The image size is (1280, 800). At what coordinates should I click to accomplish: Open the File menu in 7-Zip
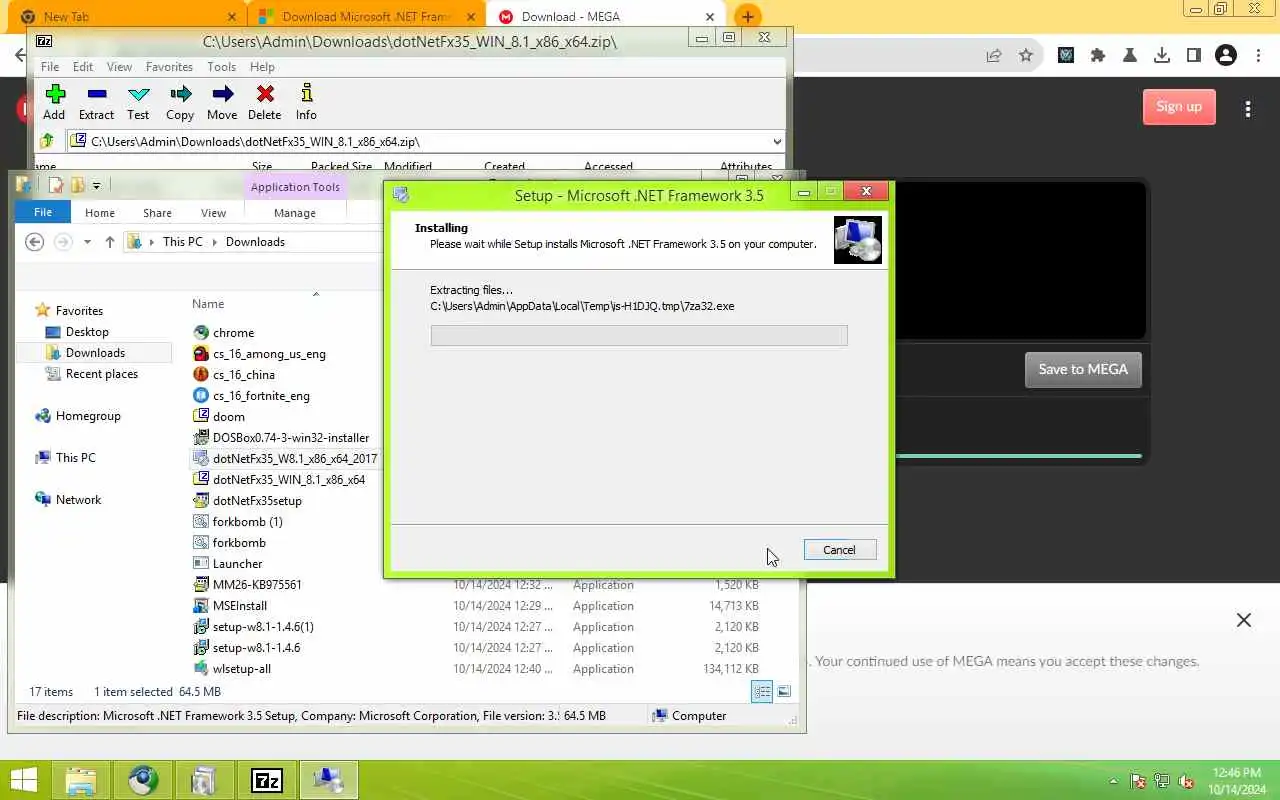[49, 67]
